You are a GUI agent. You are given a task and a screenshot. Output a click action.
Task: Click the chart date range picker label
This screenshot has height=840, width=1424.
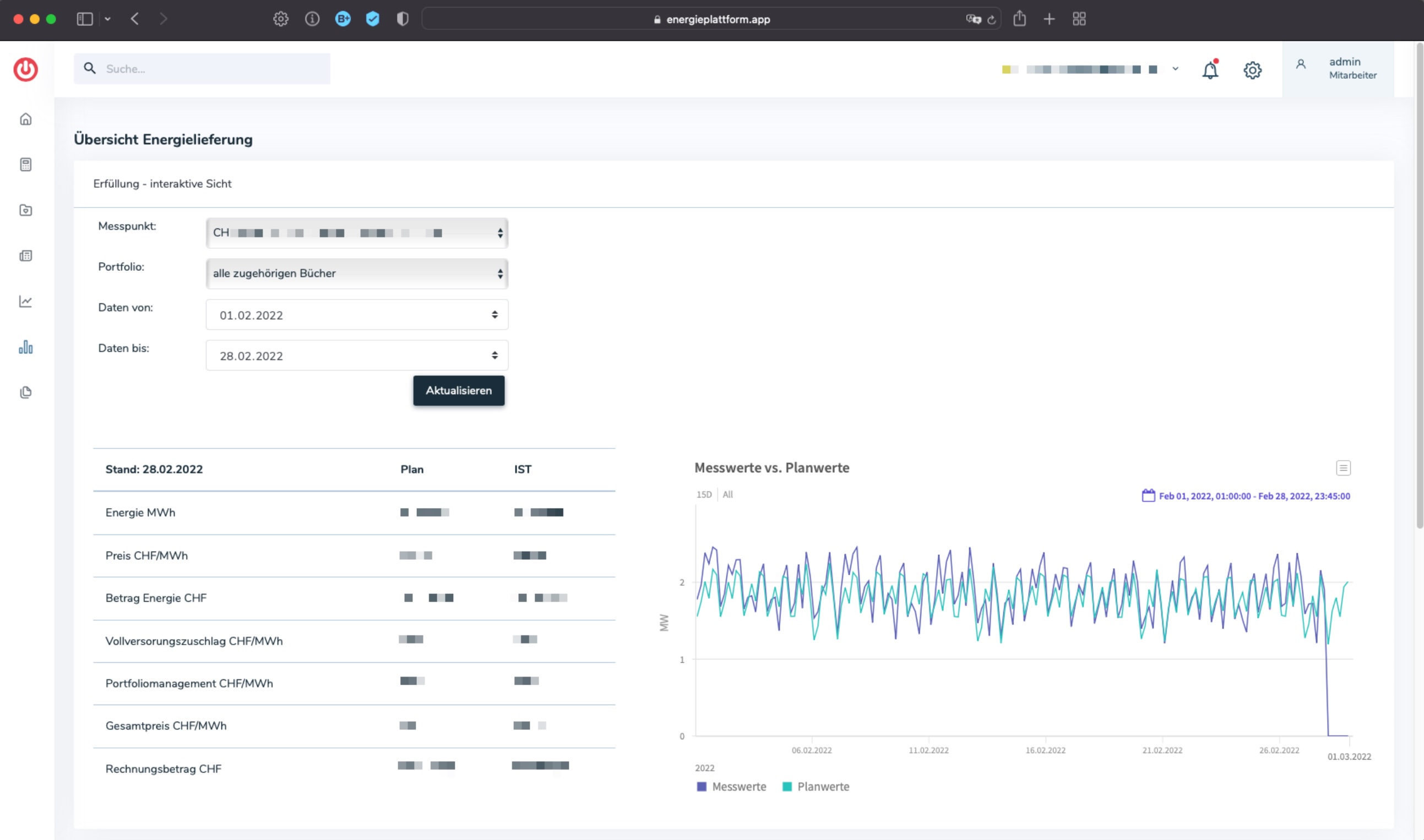coord(1246,496)
